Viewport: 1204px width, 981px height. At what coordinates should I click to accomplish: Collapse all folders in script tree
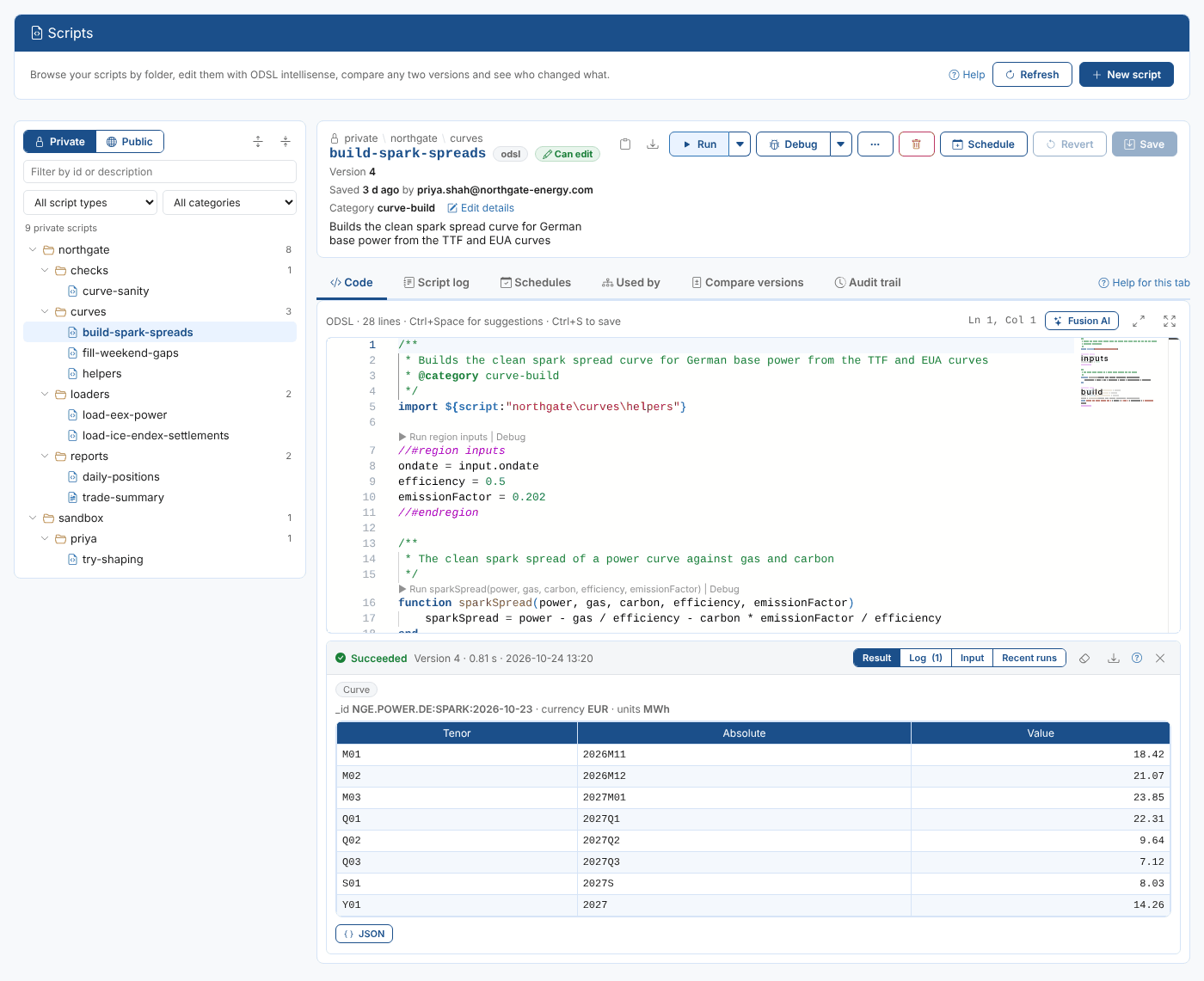tap(286, 142)
